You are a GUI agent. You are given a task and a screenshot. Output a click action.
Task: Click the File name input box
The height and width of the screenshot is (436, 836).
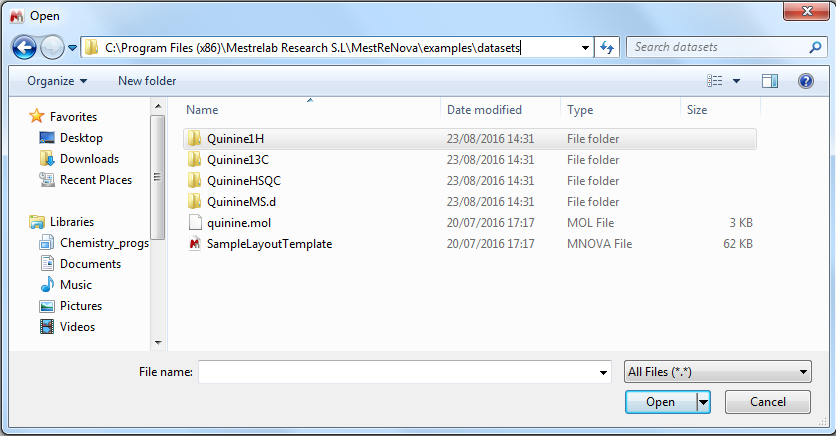398,372
